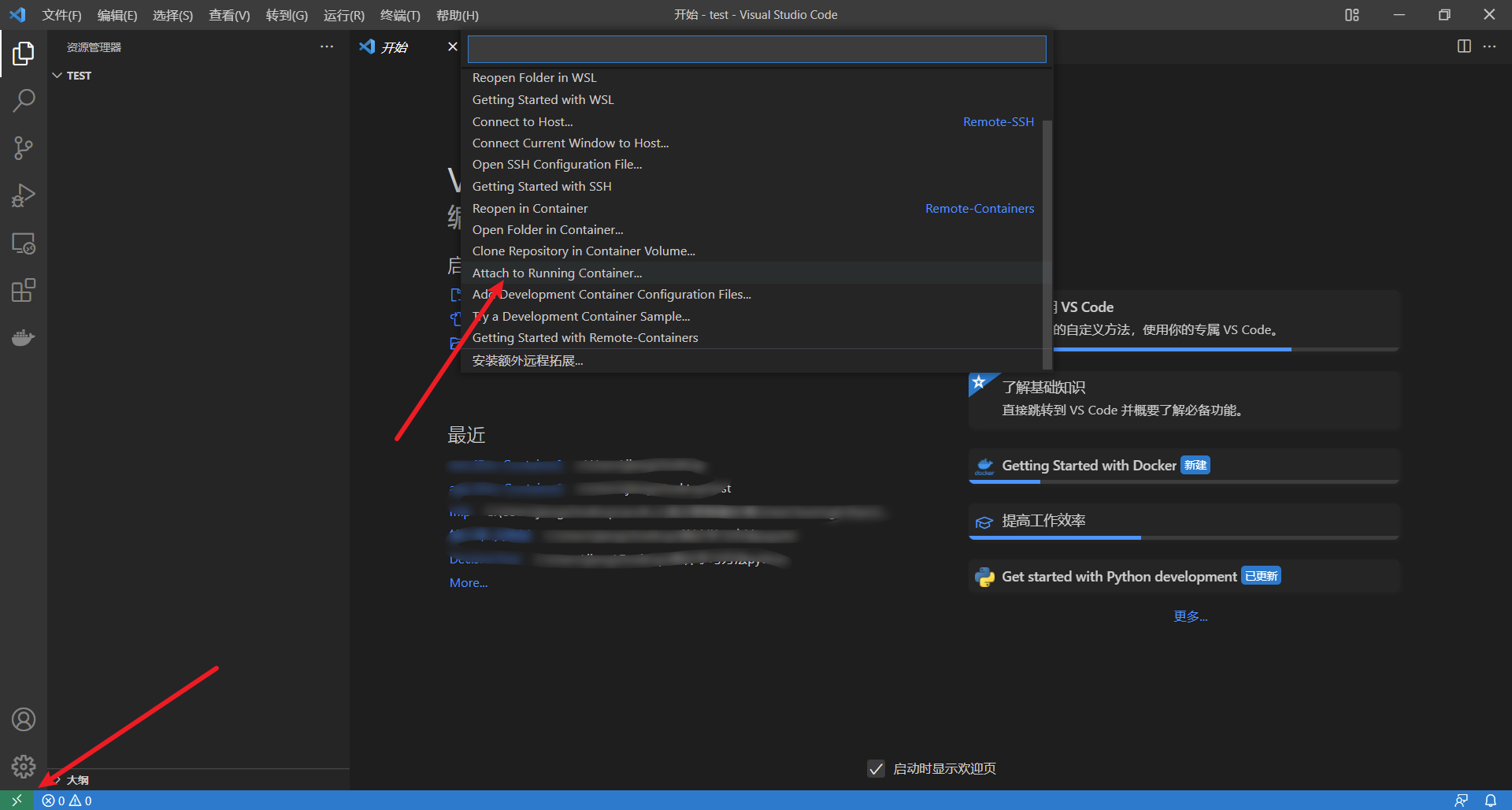The width and height of the screenshot is (1512, 810).
Task: Open the Accounts menu icon
Action: [x=24, y=719]
